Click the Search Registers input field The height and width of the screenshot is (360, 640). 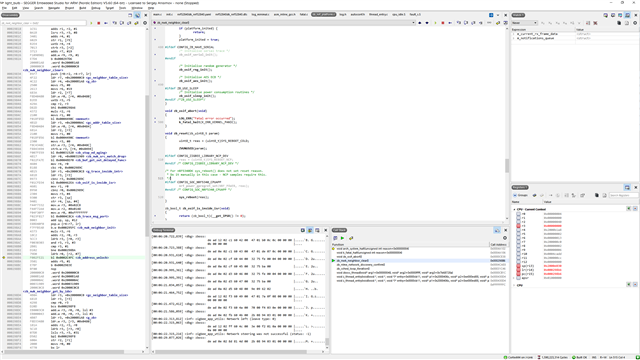[x=623, y=196]
